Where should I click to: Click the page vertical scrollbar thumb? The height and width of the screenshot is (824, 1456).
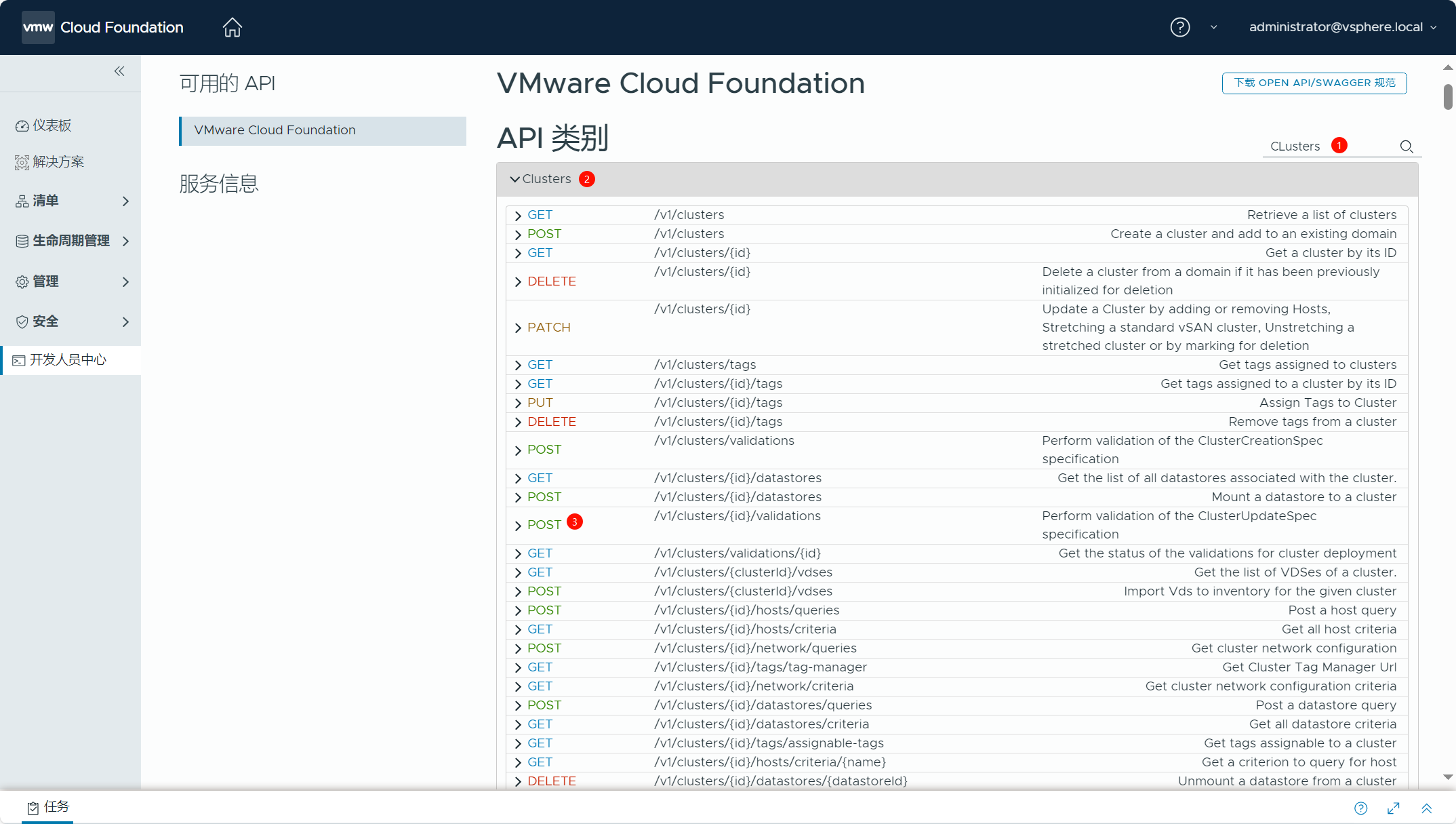pos(1448,96)
